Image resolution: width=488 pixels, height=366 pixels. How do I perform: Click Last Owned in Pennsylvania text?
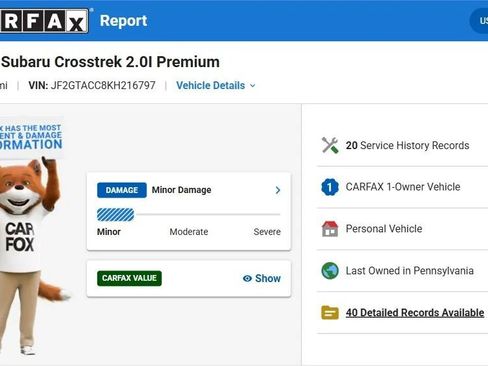coord(409,271)
